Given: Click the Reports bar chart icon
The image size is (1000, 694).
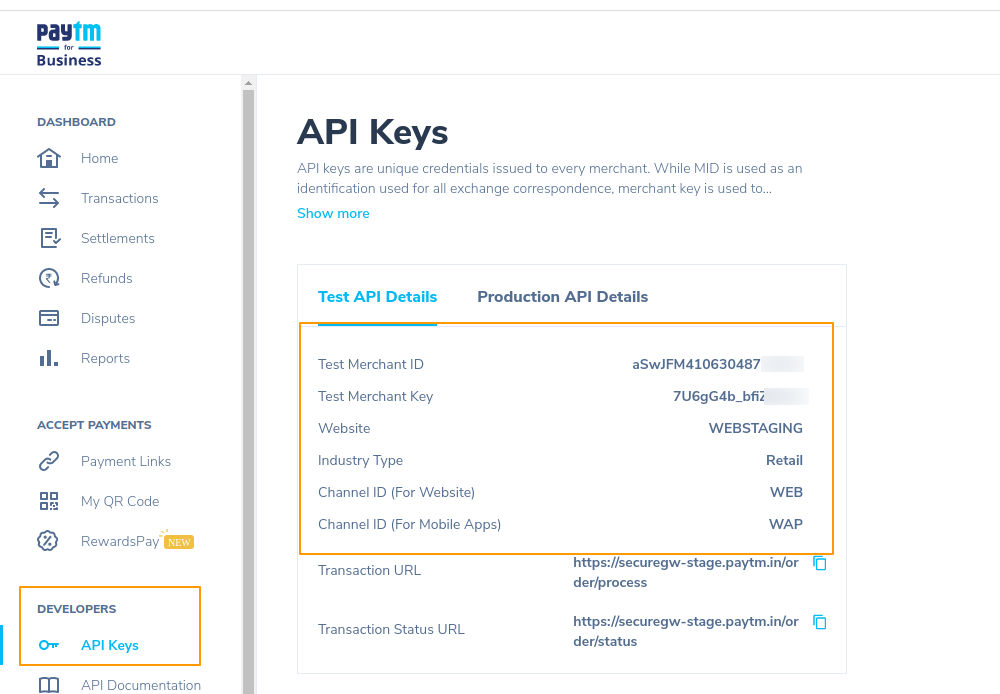Looking at the screenshot, I should [x=48, y=358].
